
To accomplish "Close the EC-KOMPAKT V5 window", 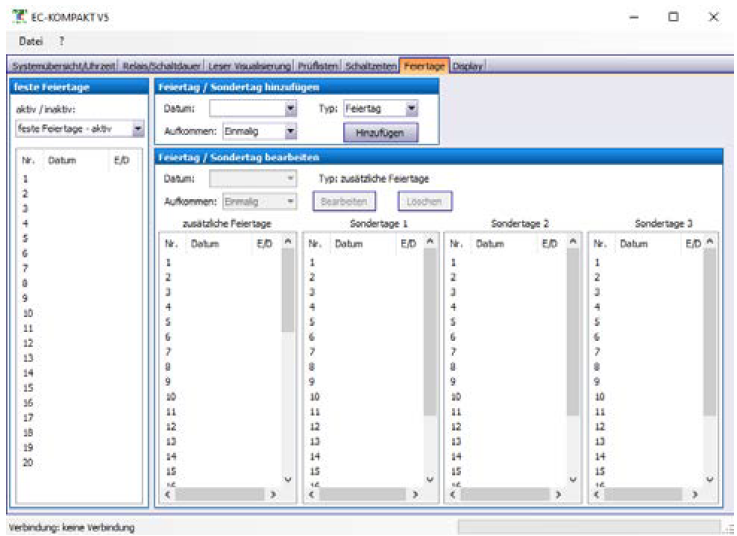I will pos(713,17).
